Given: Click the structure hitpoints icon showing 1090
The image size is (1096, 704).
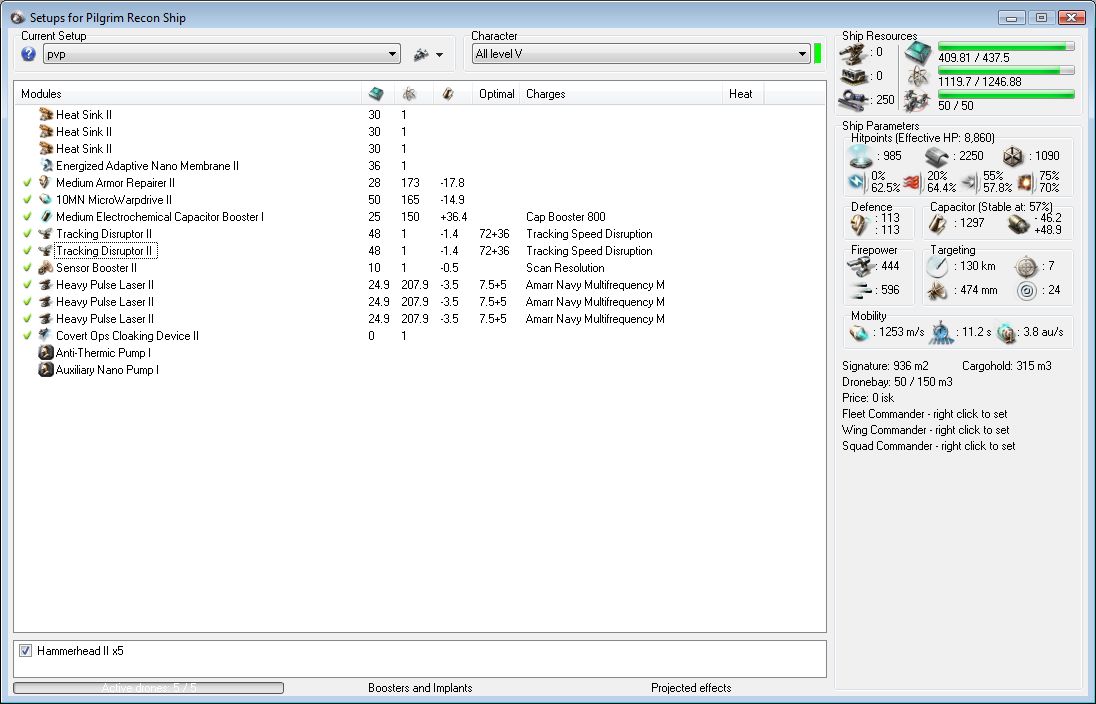Looking at the screenshot, I should (1013, 157).
